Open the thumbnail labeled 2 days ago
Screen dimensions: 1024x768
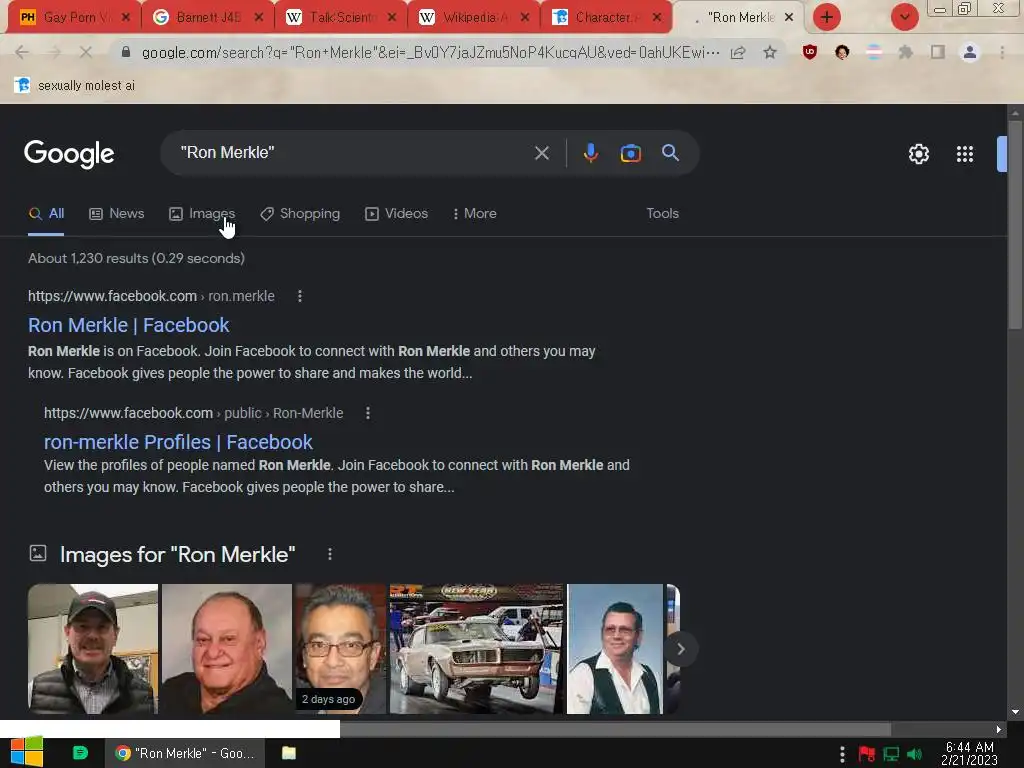[341, 648]
